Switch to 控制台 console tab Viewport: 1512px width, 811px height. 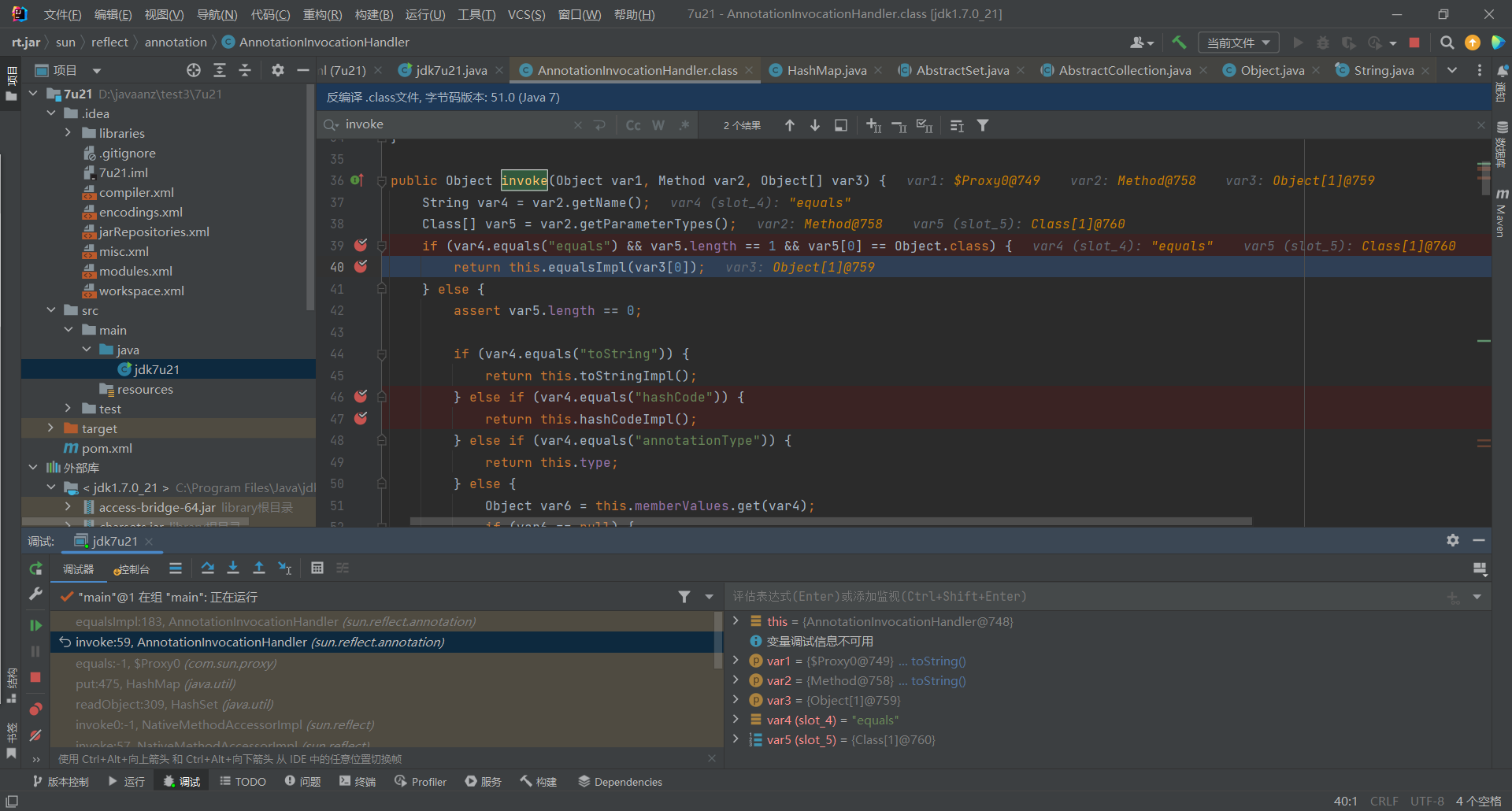coord(132,568)
